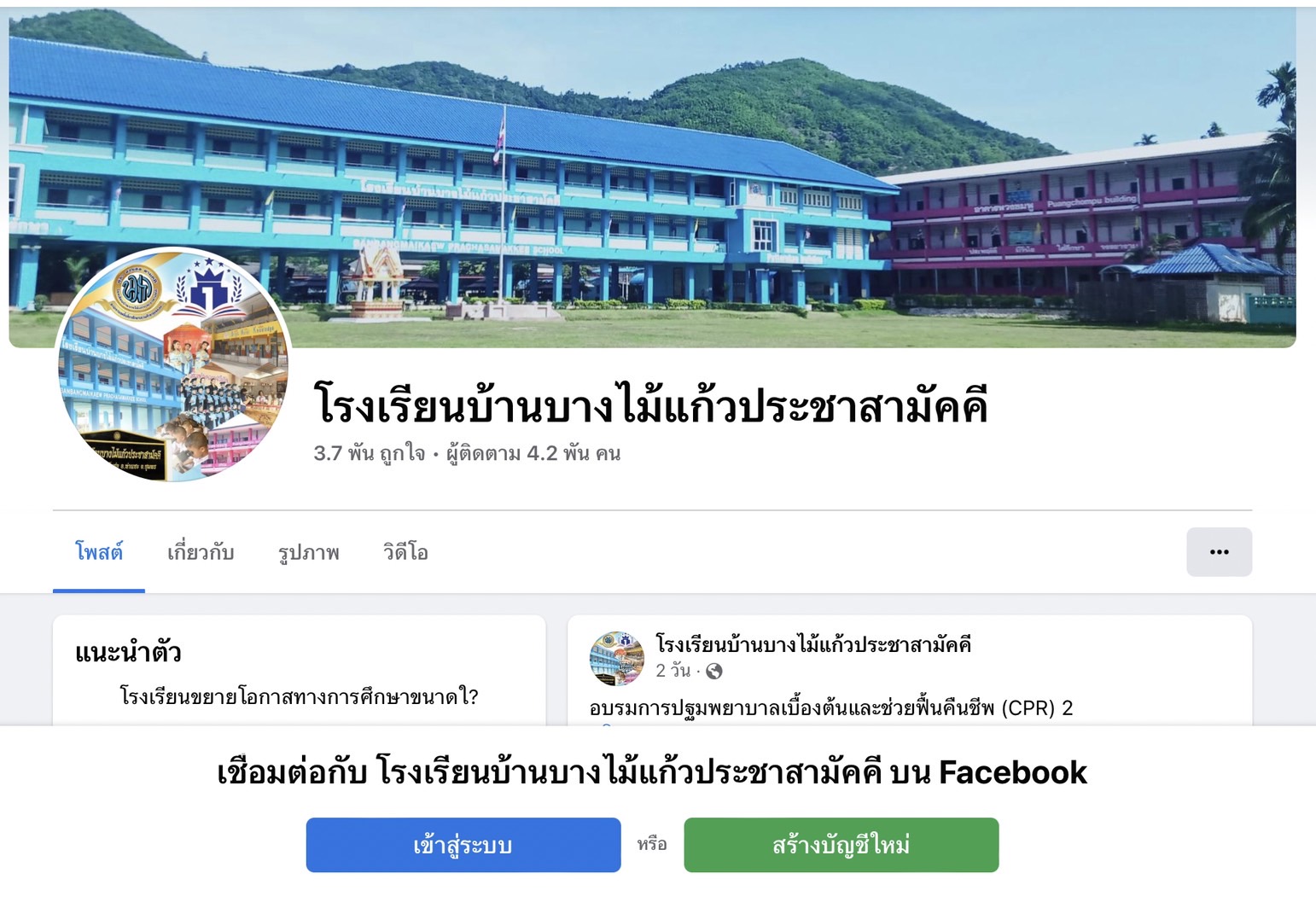This screenshot has width=1316, height=908.
Task: Click the CPR training post text
Action: point(831,708)
